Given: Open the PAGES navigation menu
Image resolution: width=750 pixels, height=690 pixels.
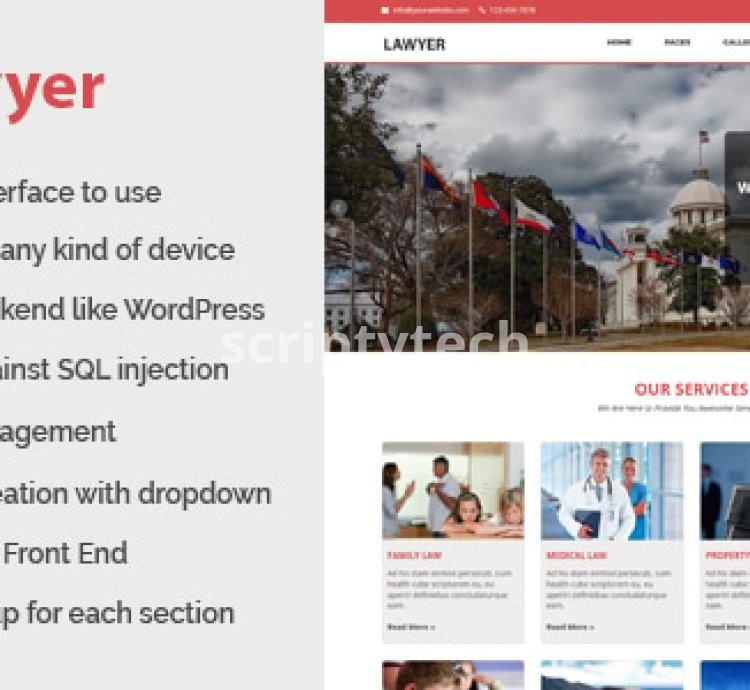Looking at the screenshot, I should tap(677, 43).
